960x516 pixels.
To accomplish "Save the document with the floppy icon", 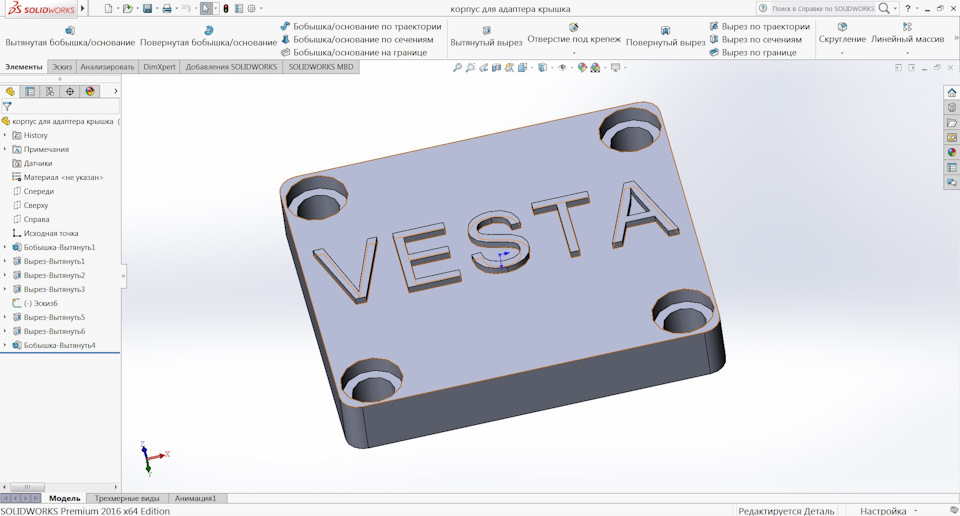I will (148, 9).
